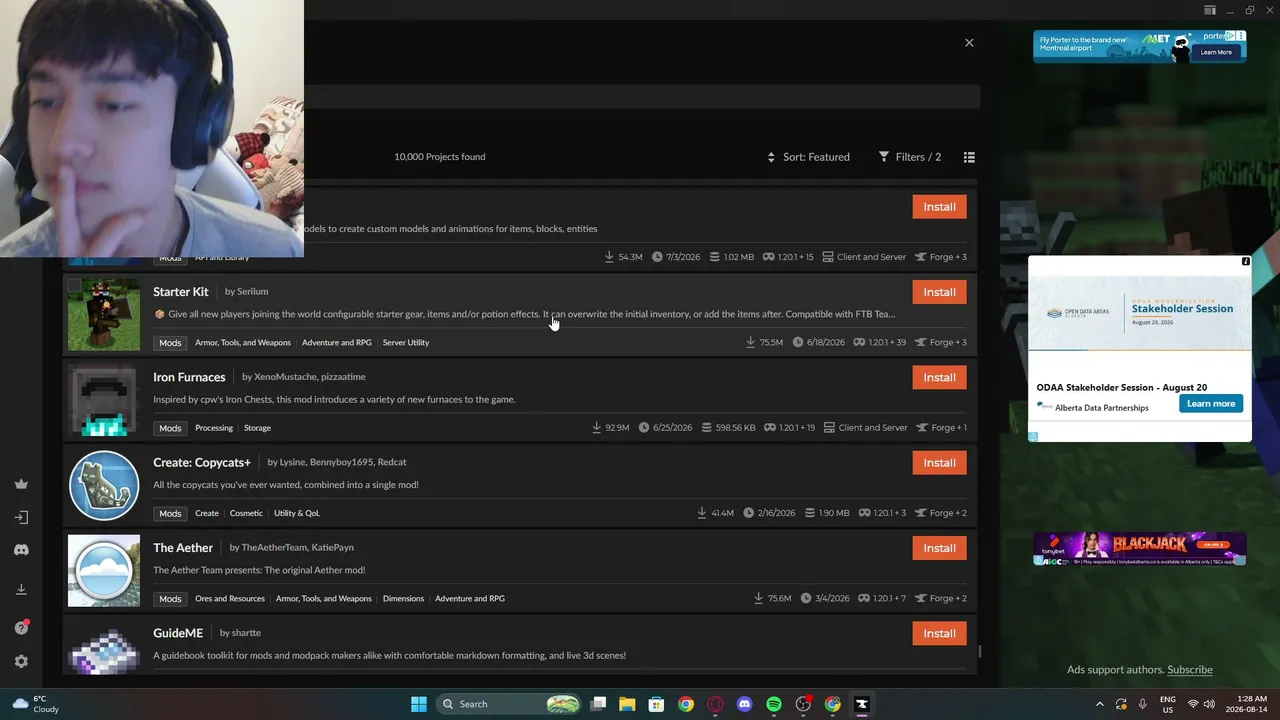
Task: Click the taskbar Search box
Action: tap(510, 704)
